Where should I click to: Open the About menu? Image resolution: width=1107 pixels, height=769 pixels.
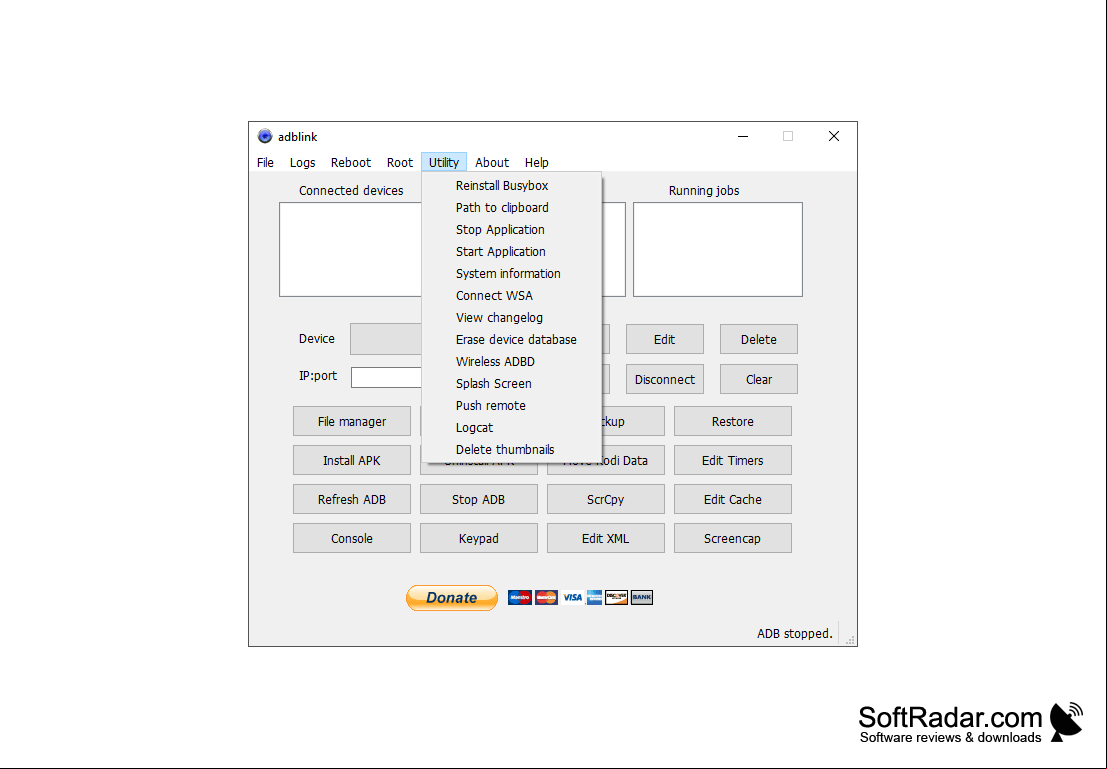click(x=492, y=162)
